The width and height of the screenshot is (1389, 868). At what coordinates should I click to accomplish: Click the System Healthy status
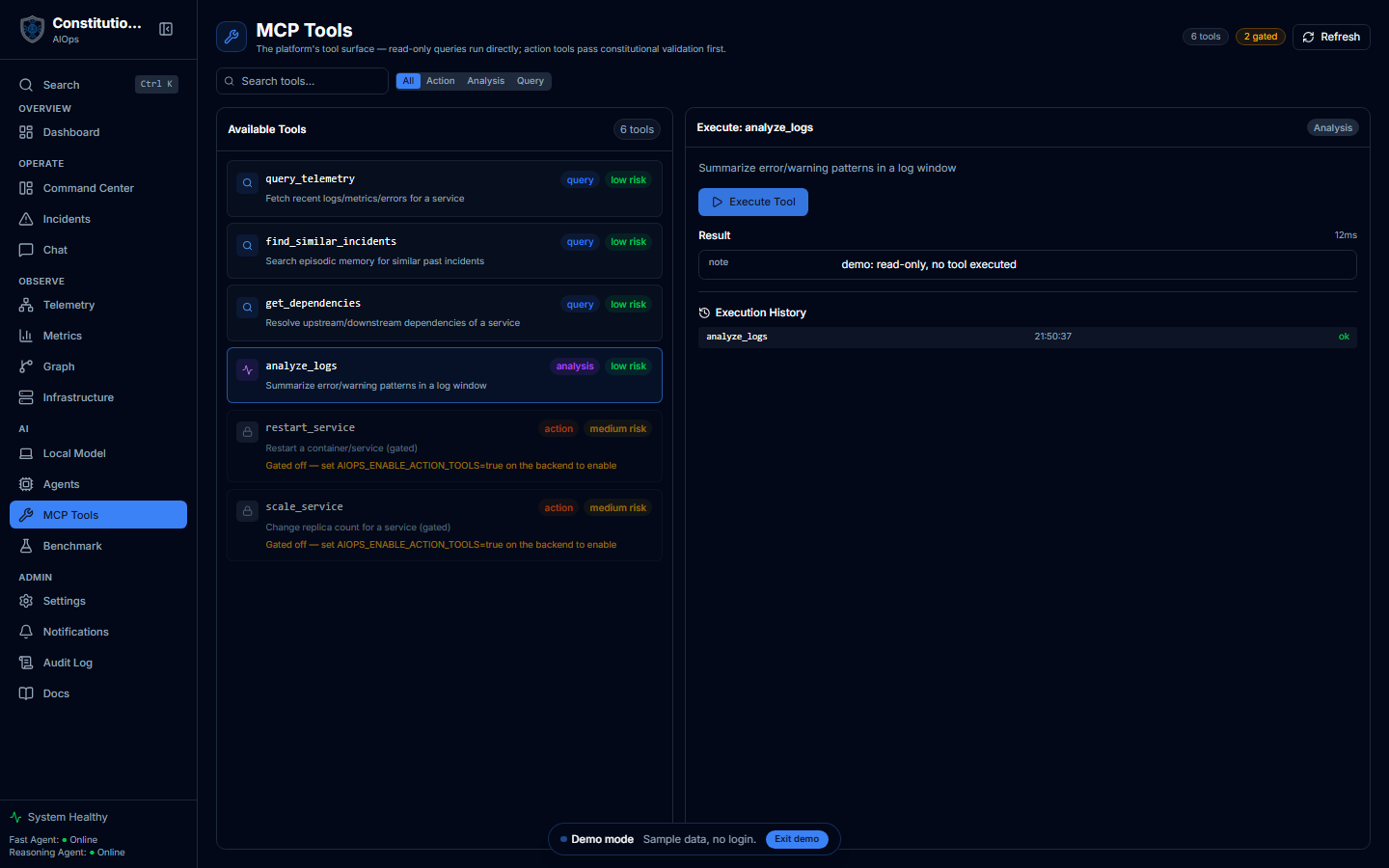tap(59, 817)
